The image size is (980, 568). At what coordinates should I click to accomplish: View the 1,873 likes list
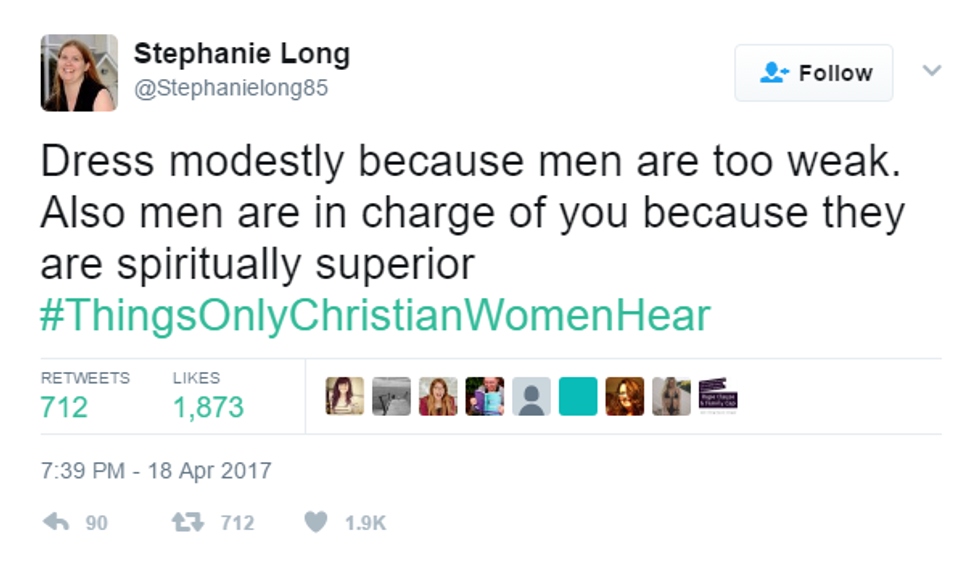(x=207, y=407)
